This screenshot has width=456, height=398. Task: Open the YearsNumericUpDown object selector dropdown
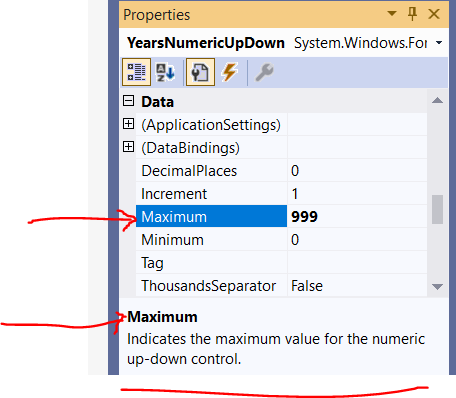point(439,43)
